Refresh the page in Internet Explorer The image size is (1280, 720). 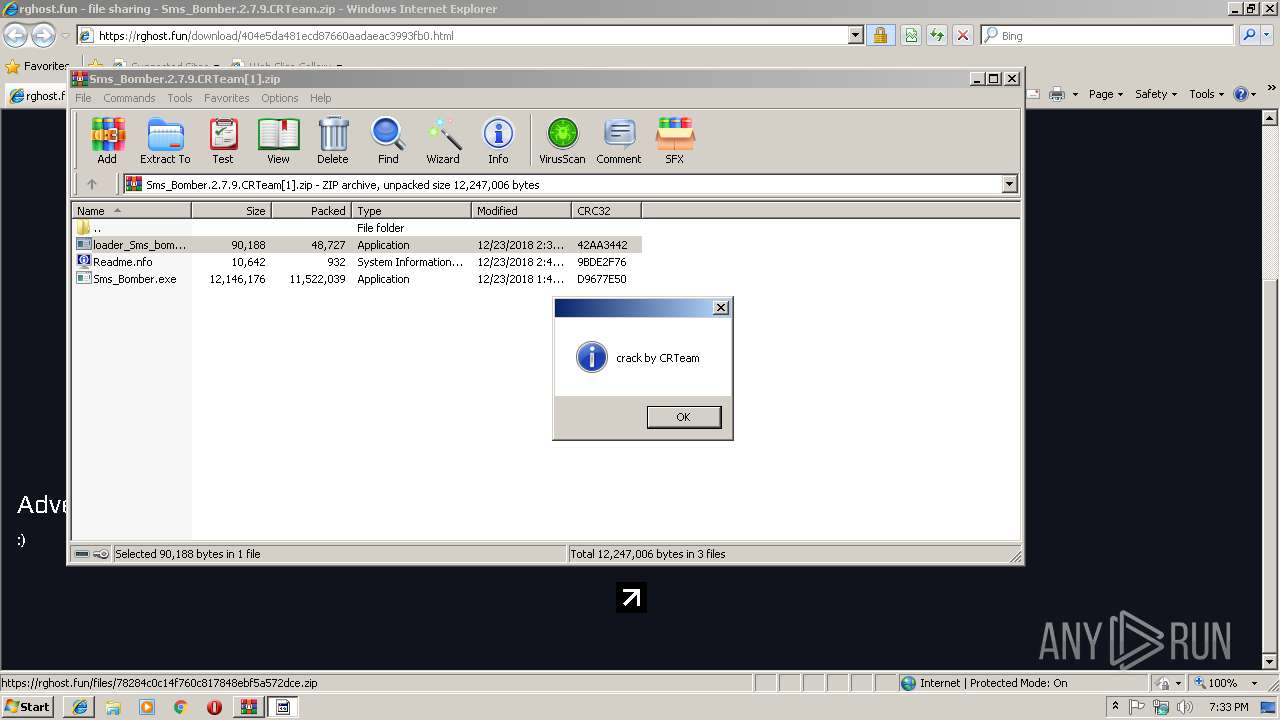(936, 36)
